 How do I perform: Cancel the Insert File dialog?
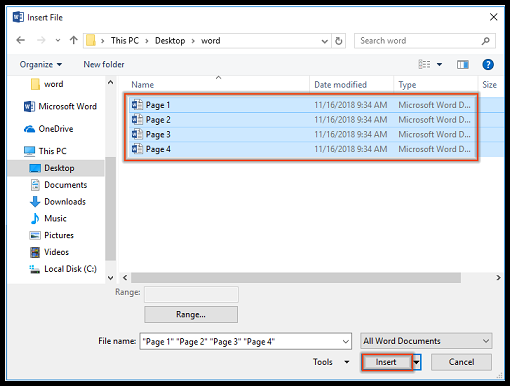tap(461, 362)
